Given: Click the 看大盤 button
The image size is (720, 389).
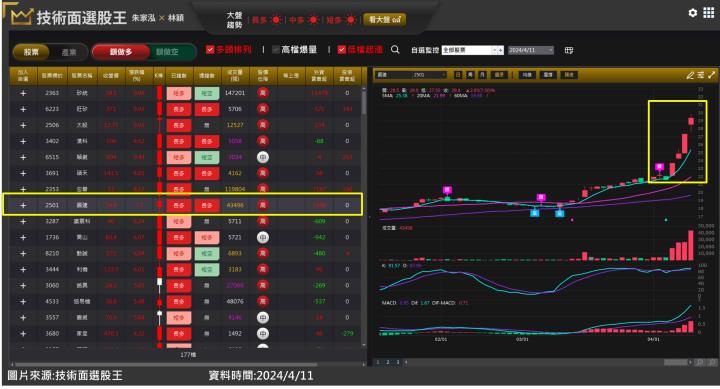Looking at the screenshot, I should [384, 19].
